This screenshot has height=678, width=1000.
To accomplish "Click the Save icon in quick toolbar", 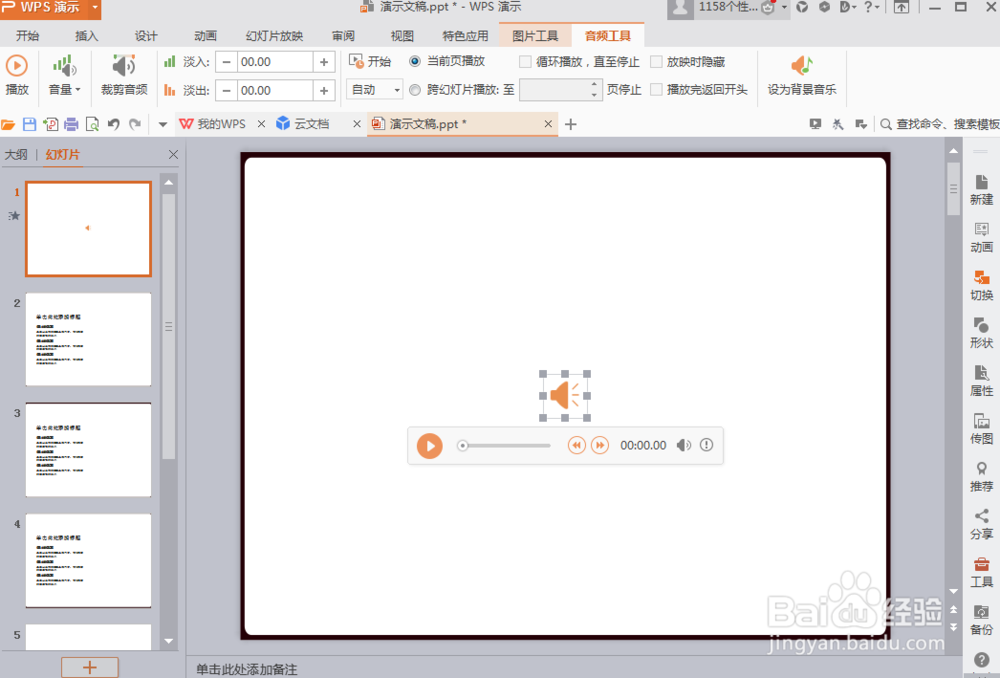I will (29, 124).
